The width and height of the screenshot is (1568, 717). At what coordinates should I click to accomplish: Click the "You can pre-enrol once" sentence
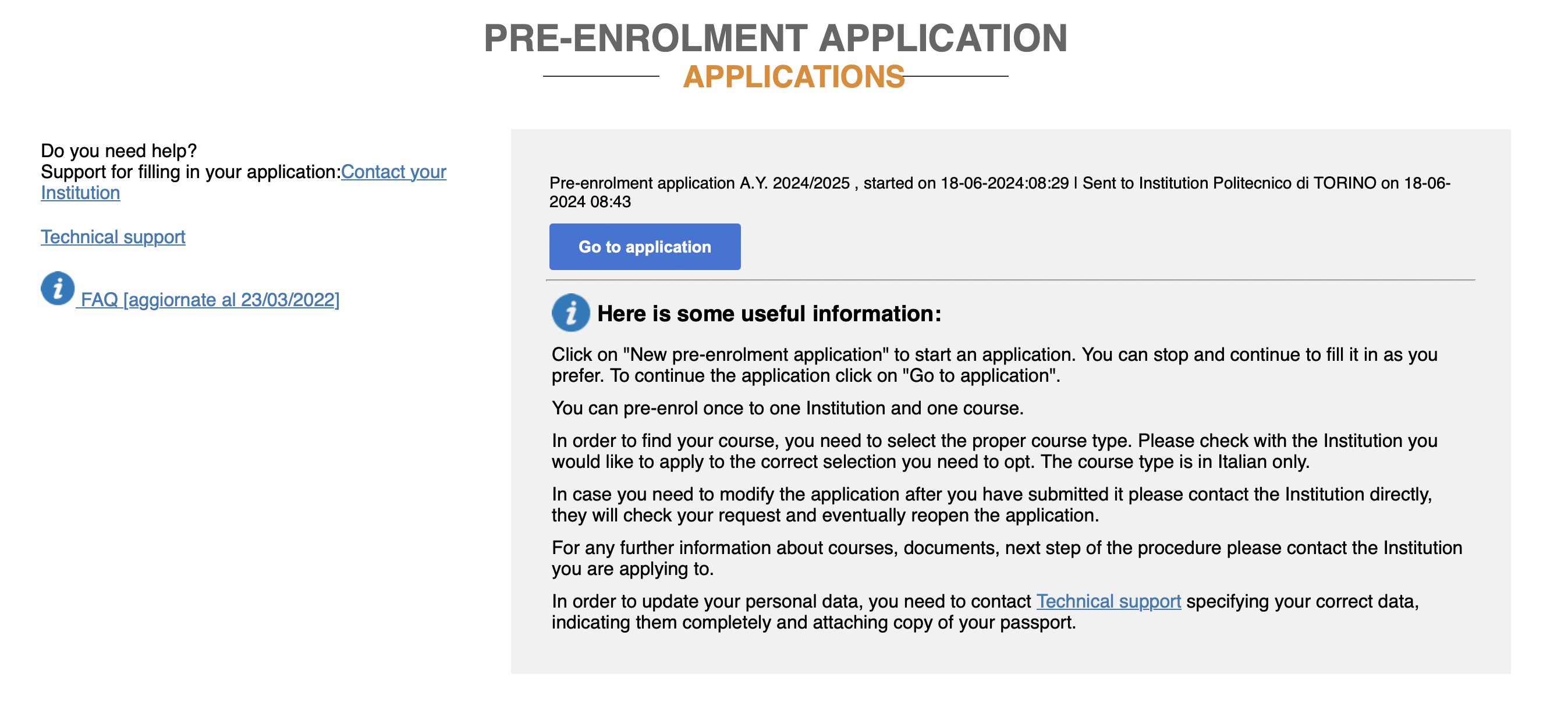pyautogui.click(x=787, y=408)
